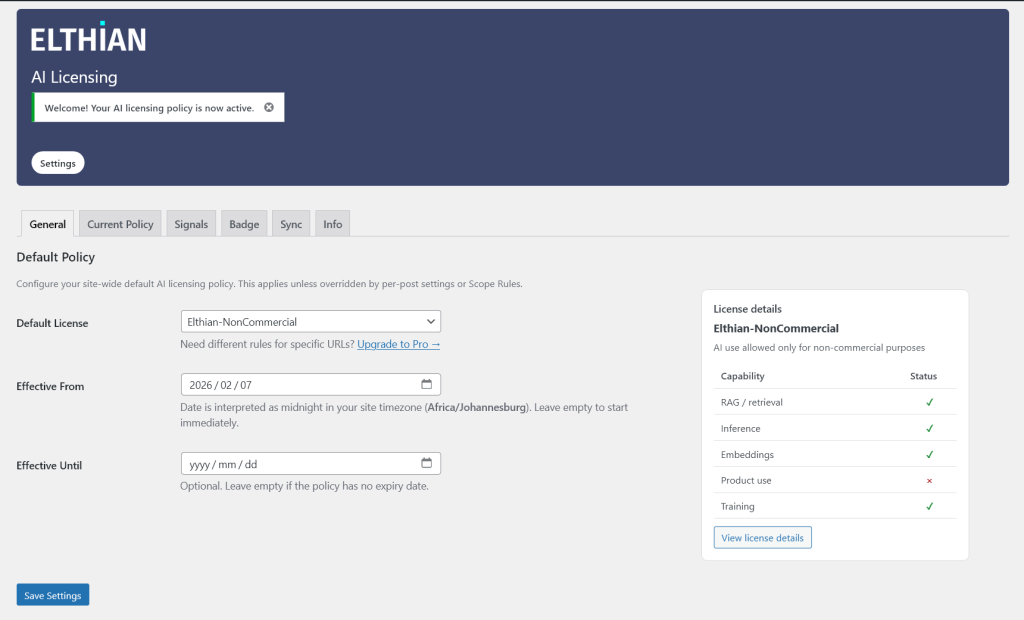Click the Settings pill button in the header
Viewport: 1024px width, 620px height.
tap(58, 163)
